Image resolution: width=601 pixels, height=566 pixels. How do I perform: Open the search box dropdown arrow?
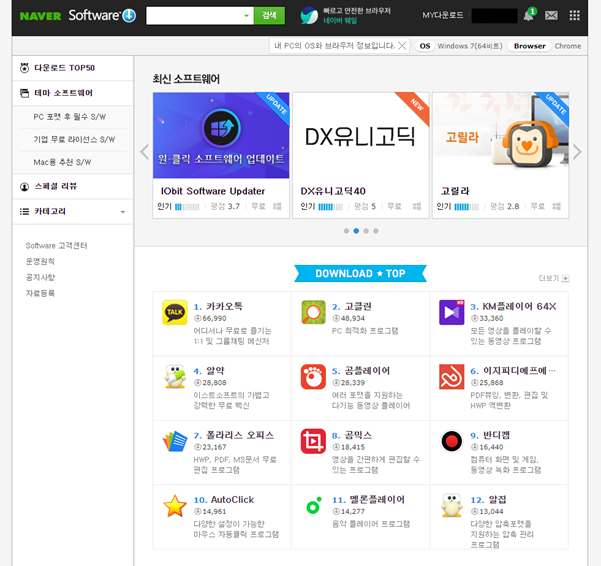(246, 16)
